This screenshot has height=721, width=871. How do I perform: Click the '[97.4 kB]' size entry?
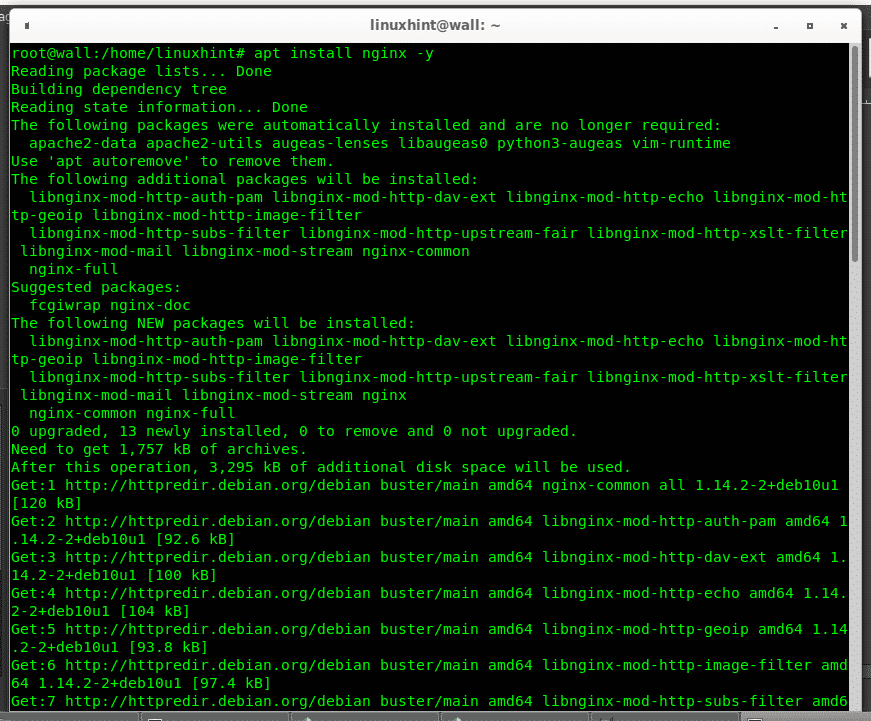pos(231,683)
